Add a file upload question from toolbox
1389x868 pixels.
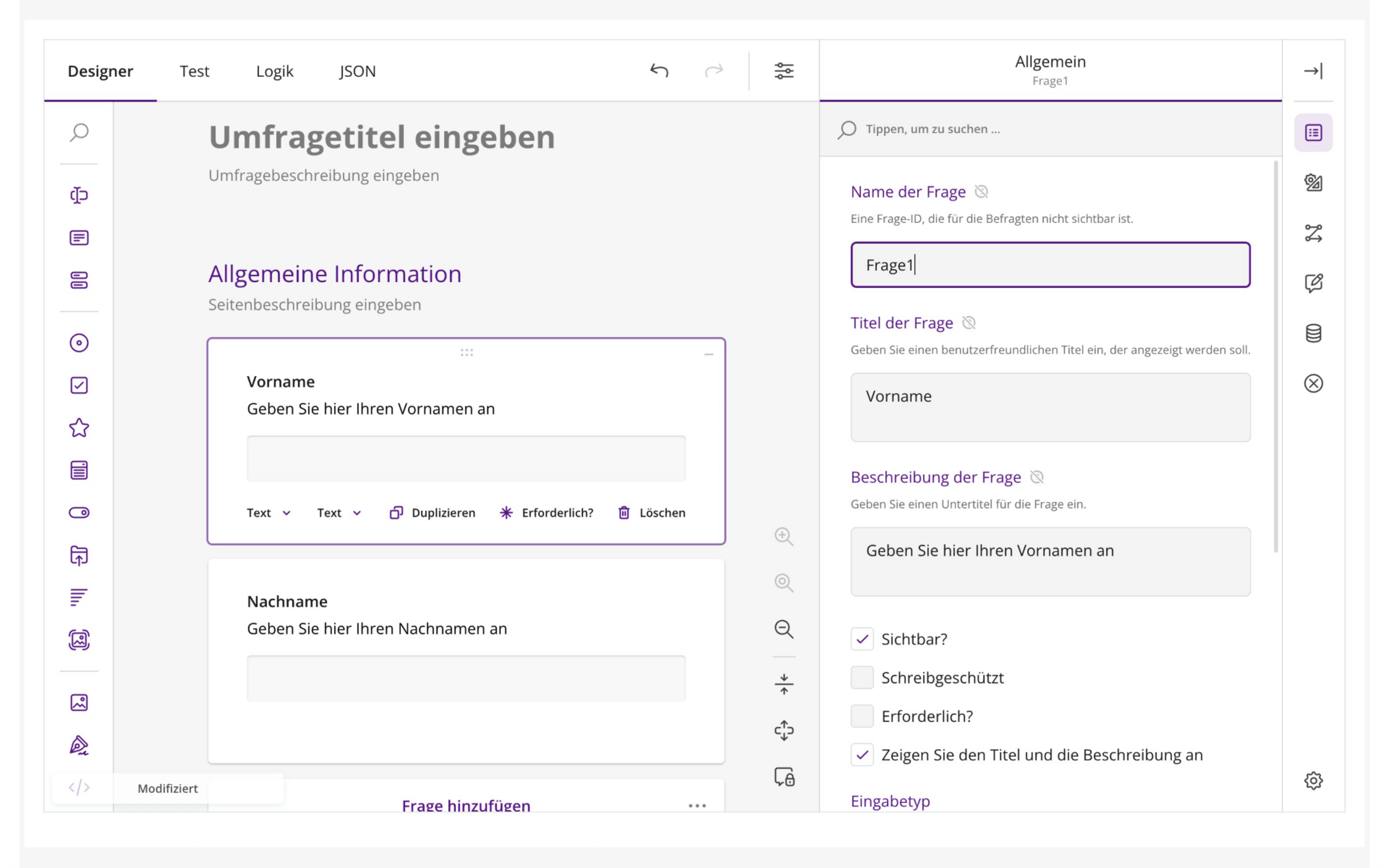[79, 555]
